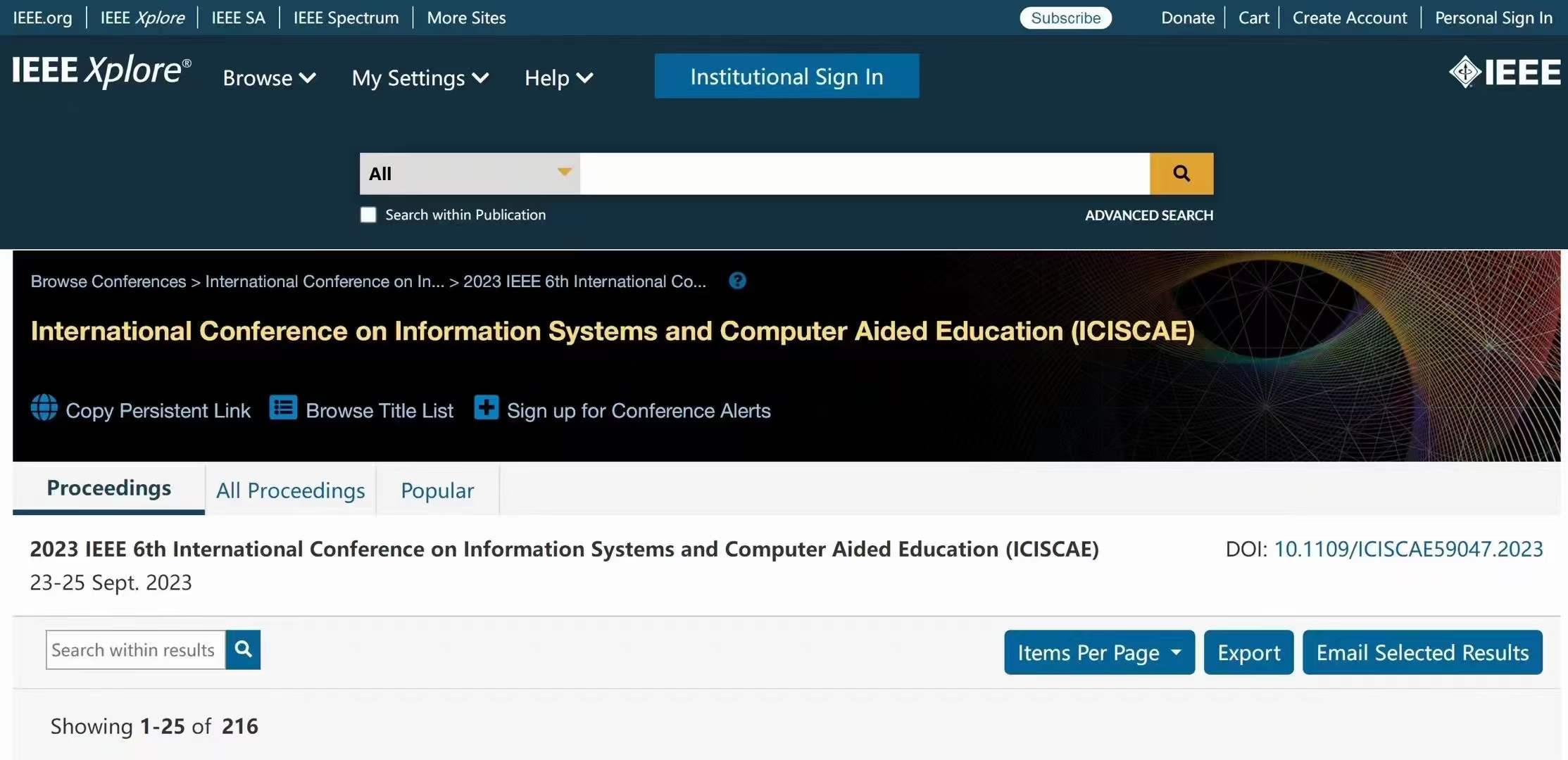1568x760 pixels.
Task: Click the Donate link
Action: click(x=1188, y=18)
